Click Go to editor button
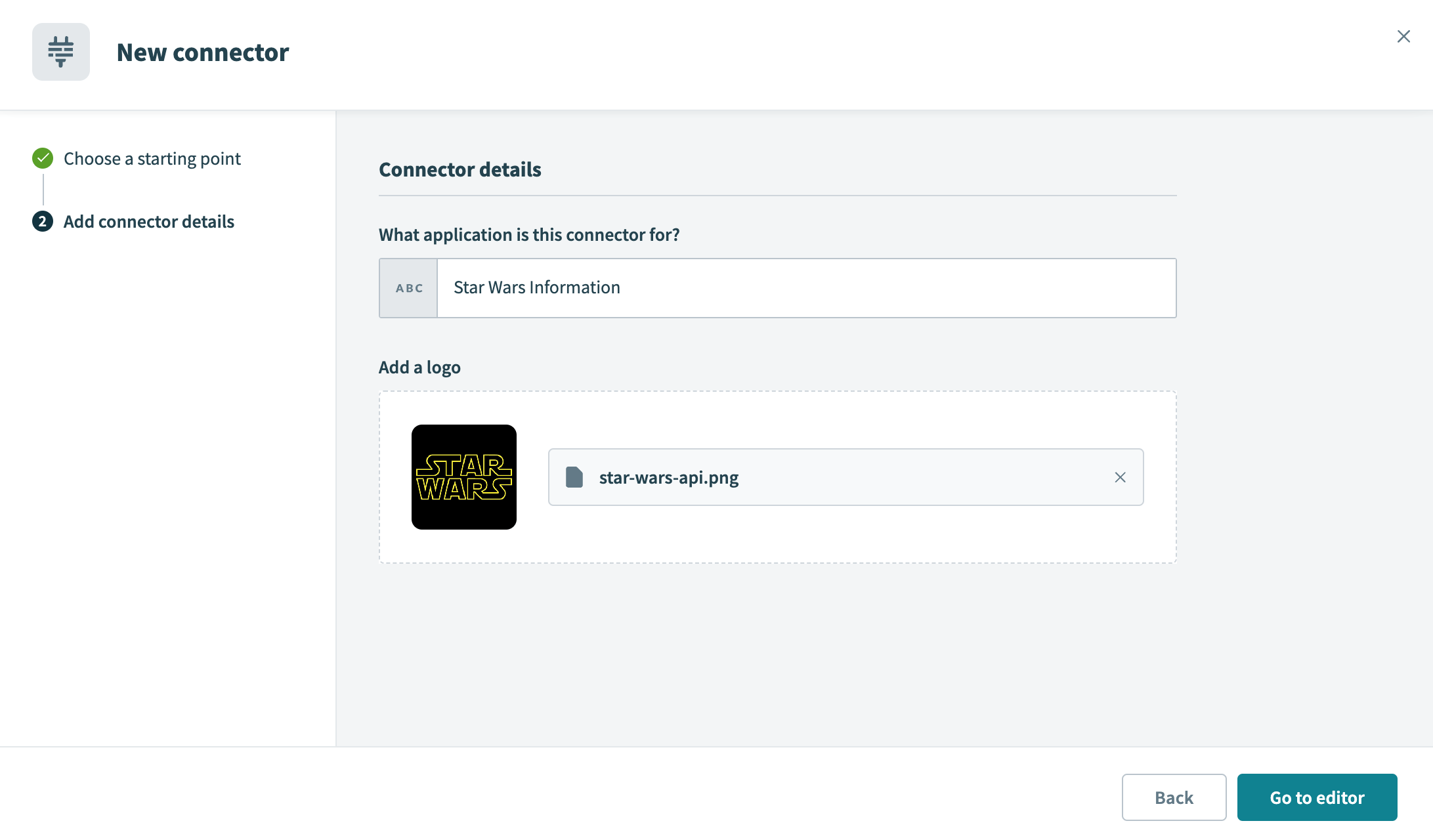 (x=1317, y=797)
